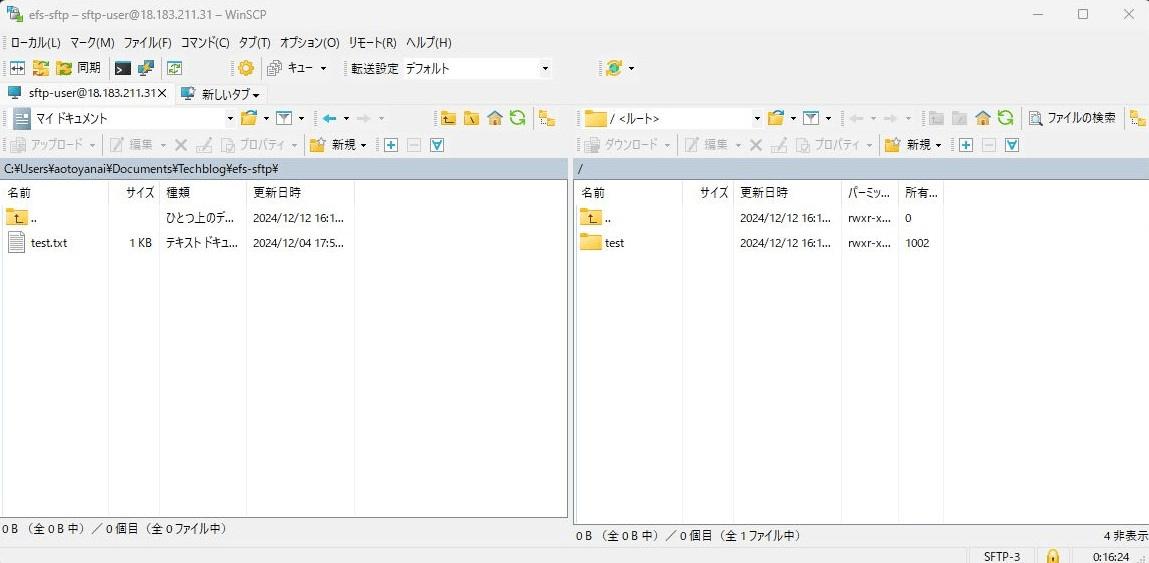1149x563 pixels.
Task: Click the local path C:¥Users¥aotoyanai¥Documents¥Techblog¥efs-sftp¥
Action: pos(141,169)
